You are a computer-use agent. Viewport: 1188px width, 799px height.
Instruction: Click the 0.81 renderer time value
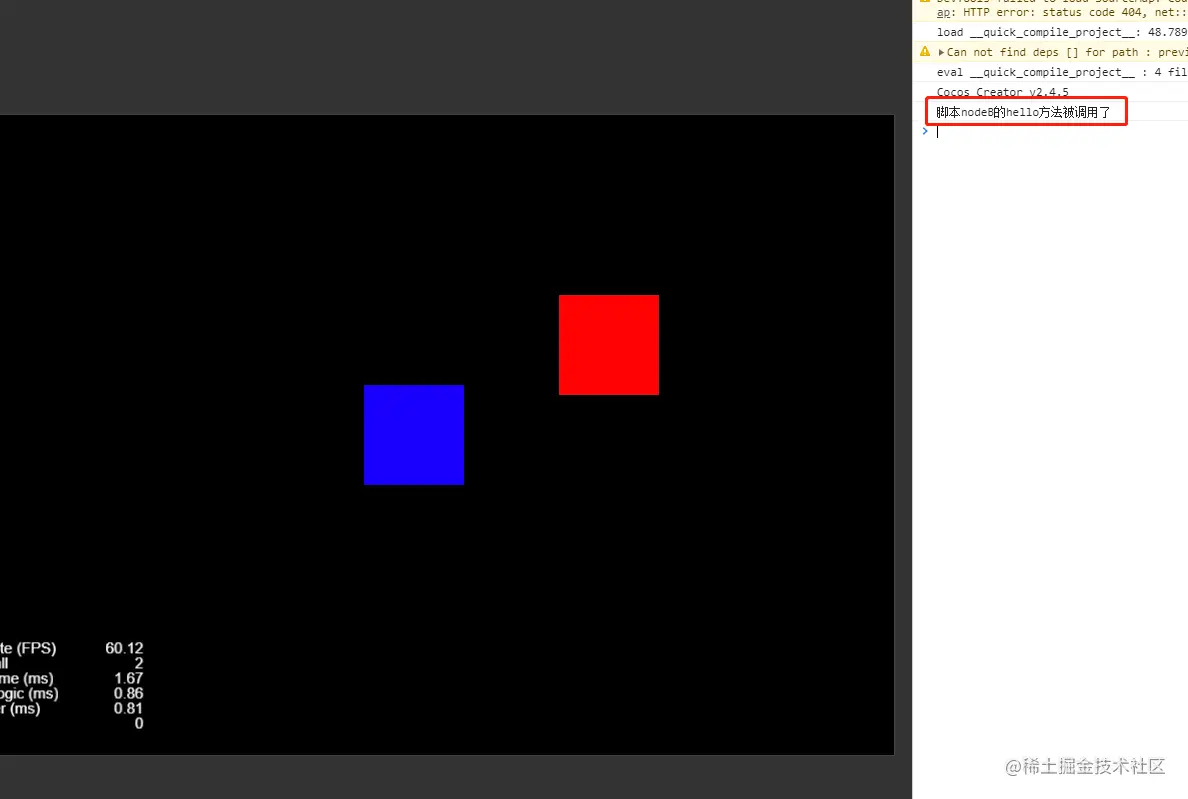coord(129,708)
